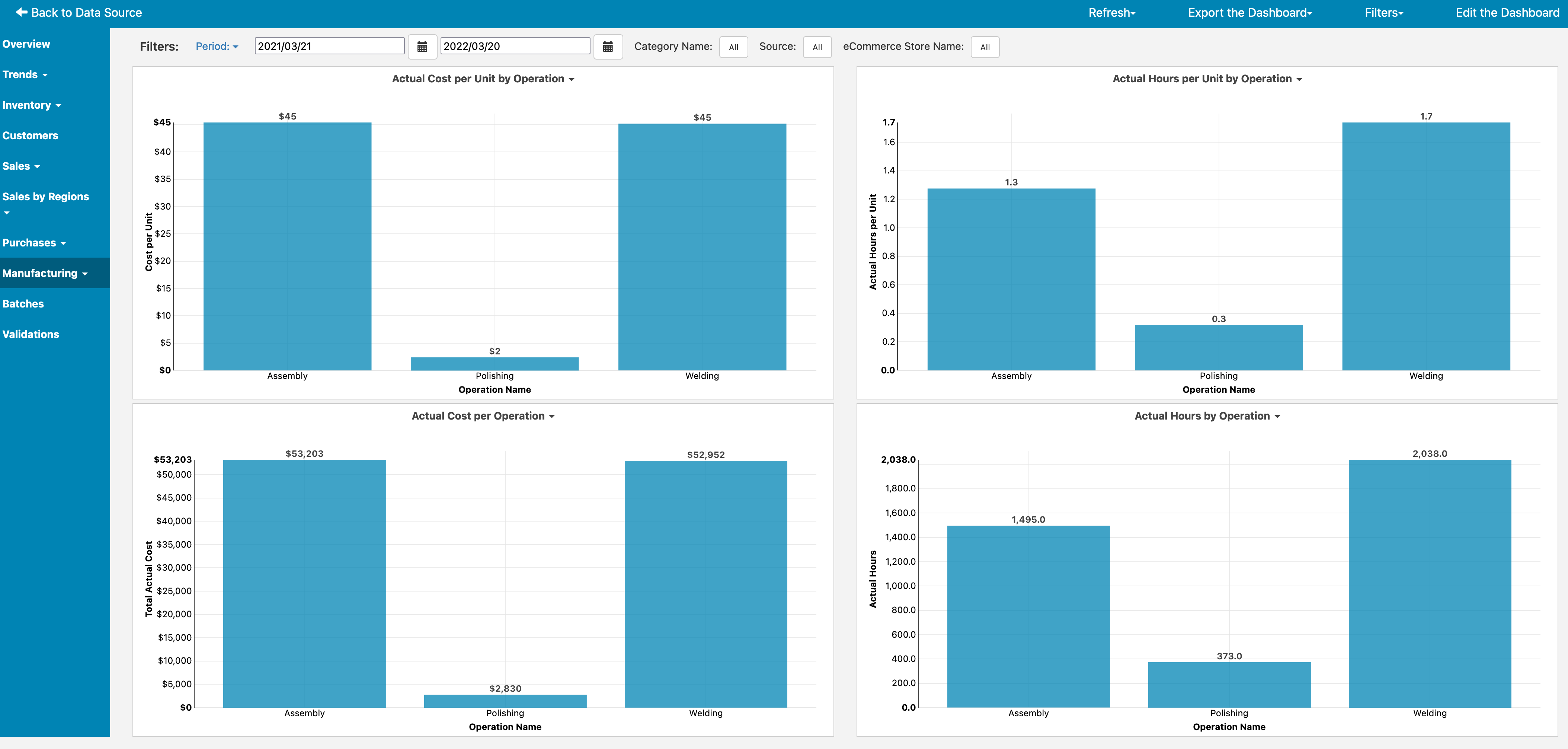The width and height of the screenshot is (1568, 749).
Task: Click Edit the Dashboard
Action: 1507,12
